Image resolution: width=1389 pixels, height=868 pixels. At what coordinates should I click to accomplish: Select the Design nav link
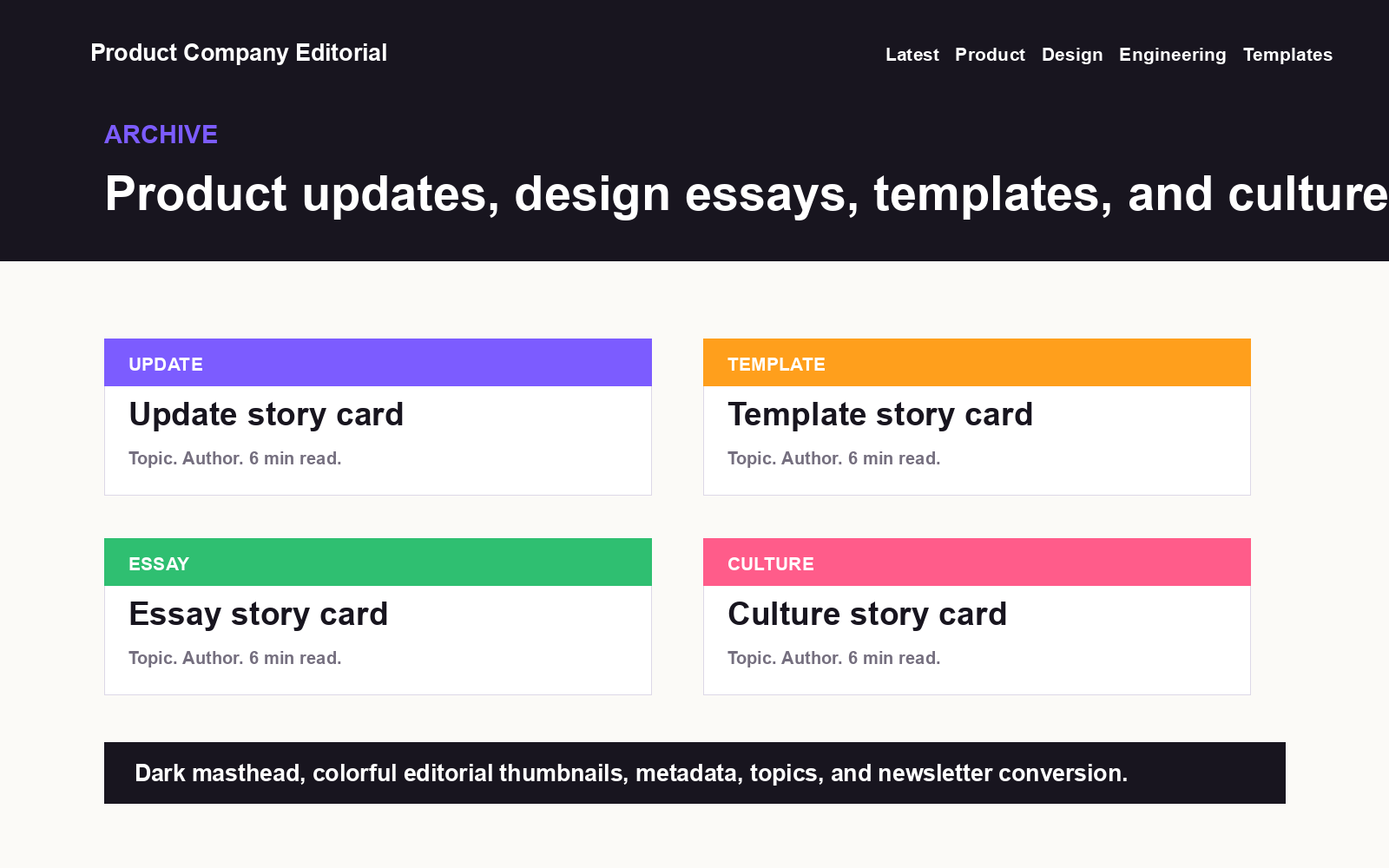1072,55
